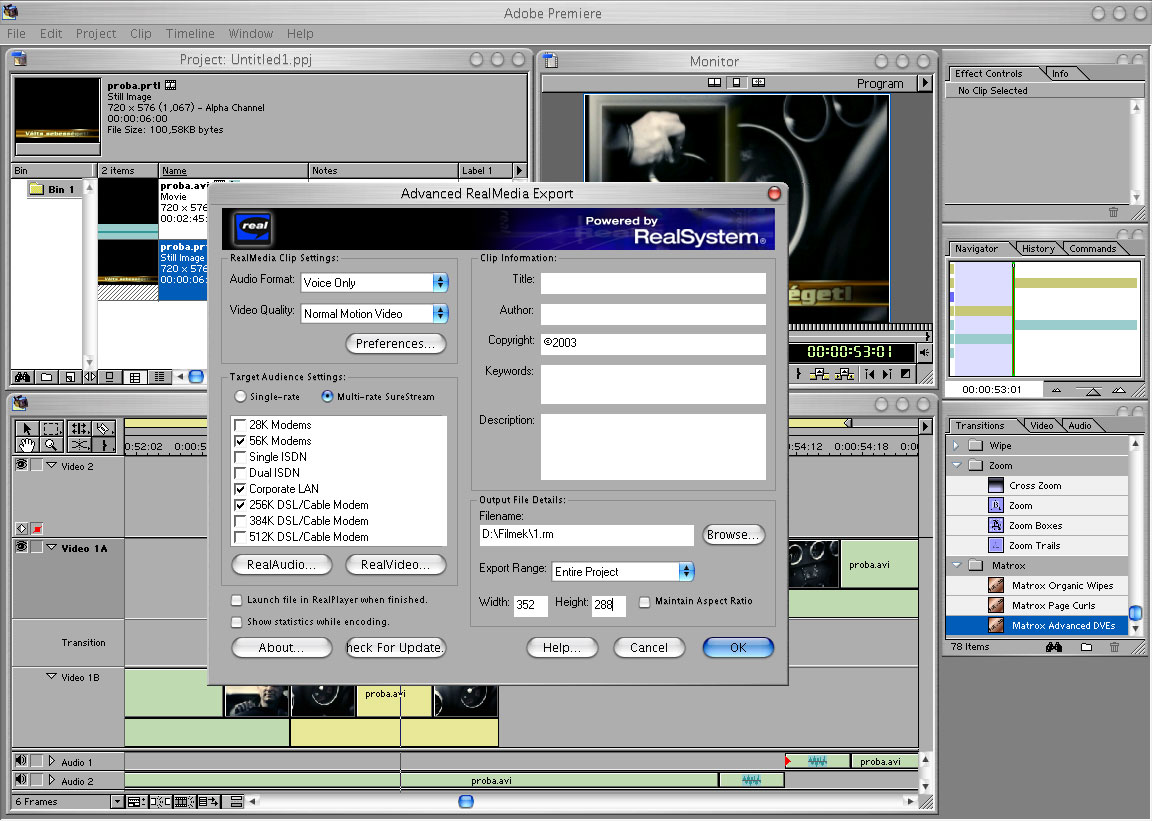Switch to the History tab

pyautogui.click(x=1037, y=248)
